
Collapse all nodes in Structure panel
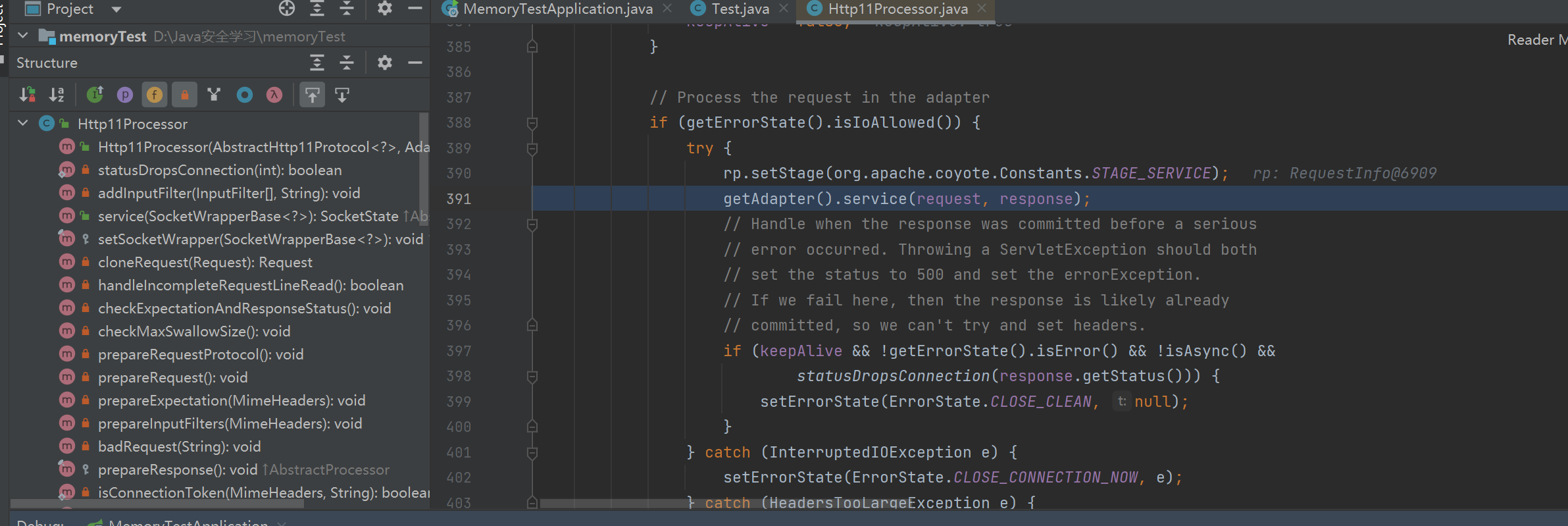(347, 63)
